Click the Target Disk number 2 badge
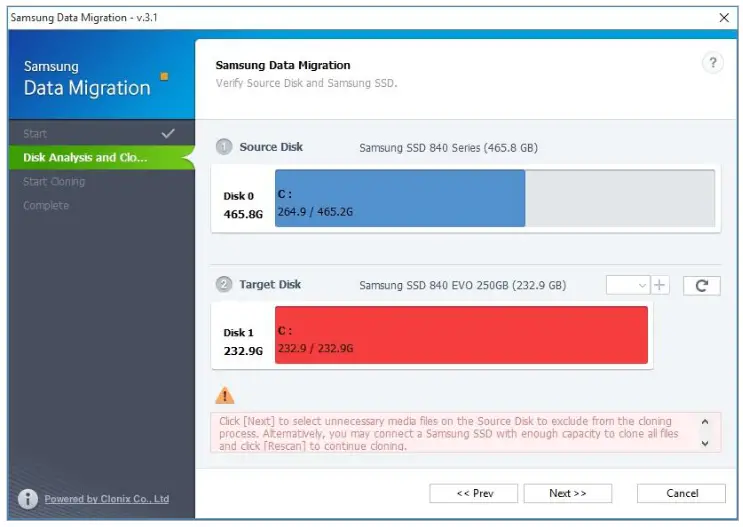Screen dimensions: 743x527 [x=224, y=284]
